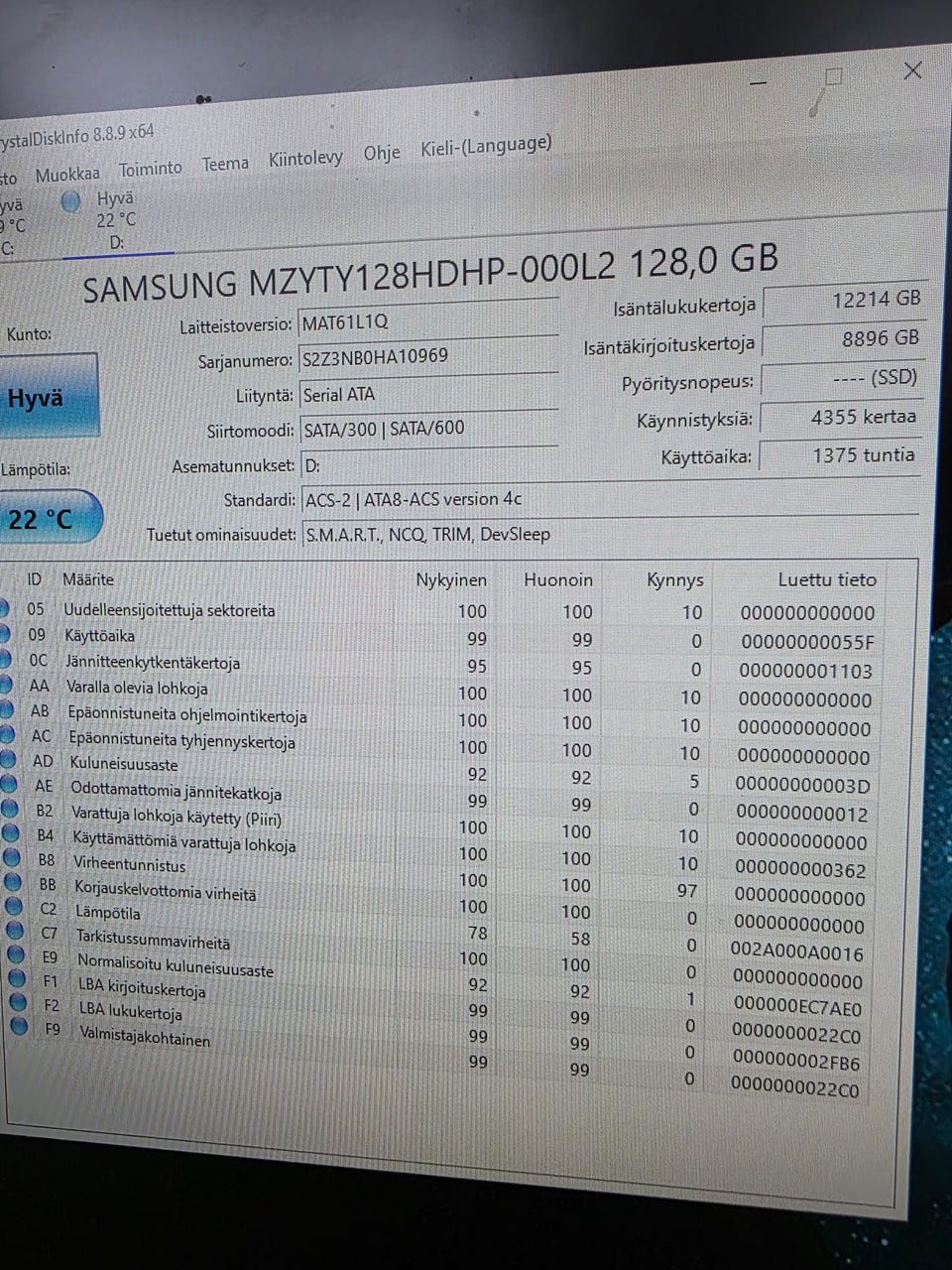Open the Kieli-(Language) menu
The height and width of the screenshot is (1270, 952).
[486, 146]
